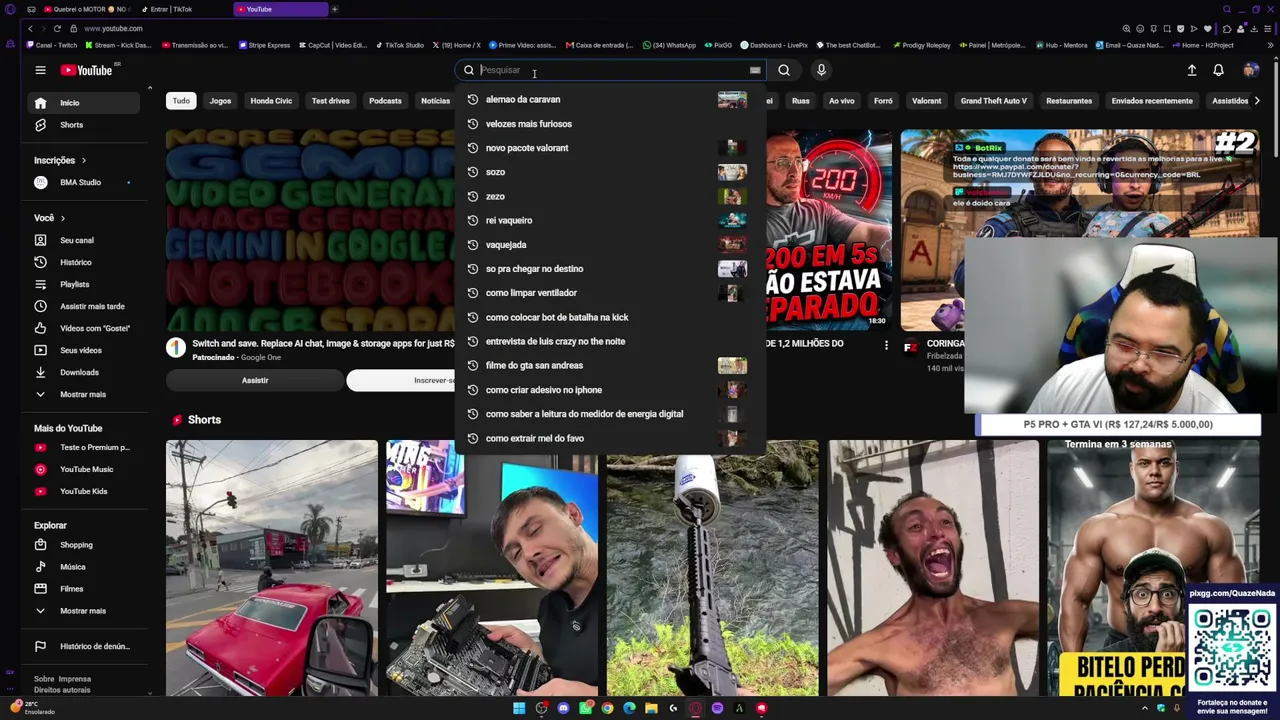
Task: Click the Assistir button on the ad
Action: pos(255,380)
